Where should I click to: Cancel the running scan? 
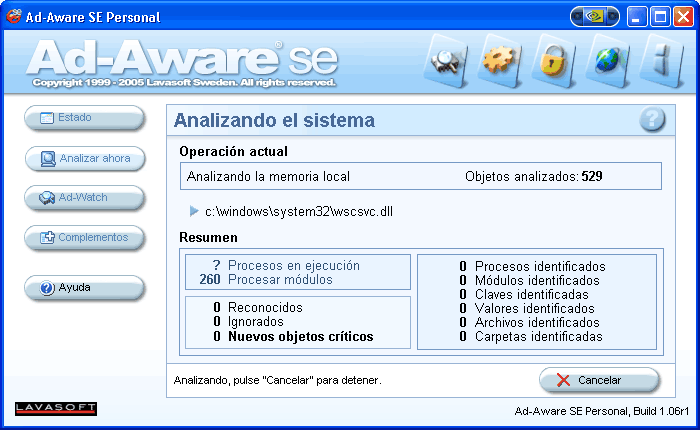point(599,380)
